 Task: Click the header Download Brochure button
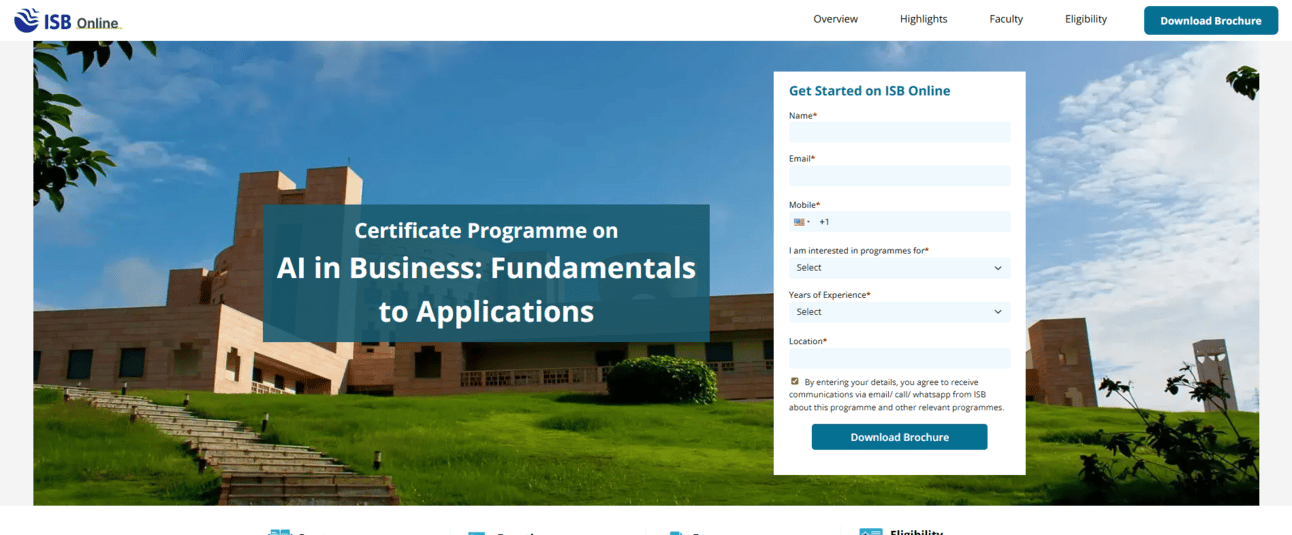click(1211, 20)
